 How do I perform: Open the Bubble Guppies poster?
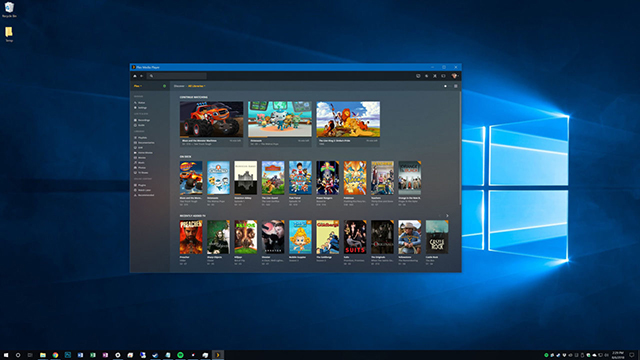click(x=300, y=237)
